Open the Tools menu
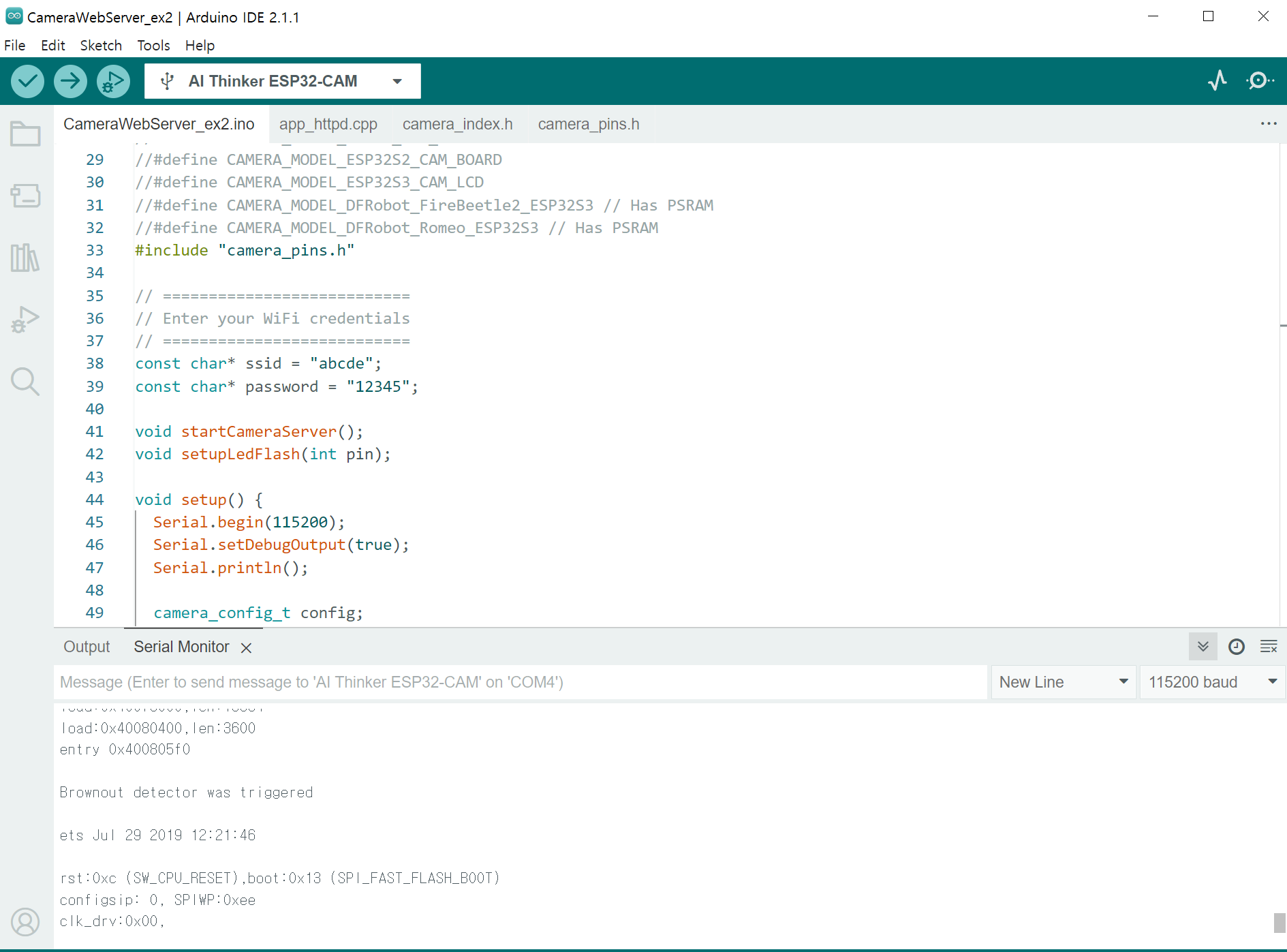 153,46
